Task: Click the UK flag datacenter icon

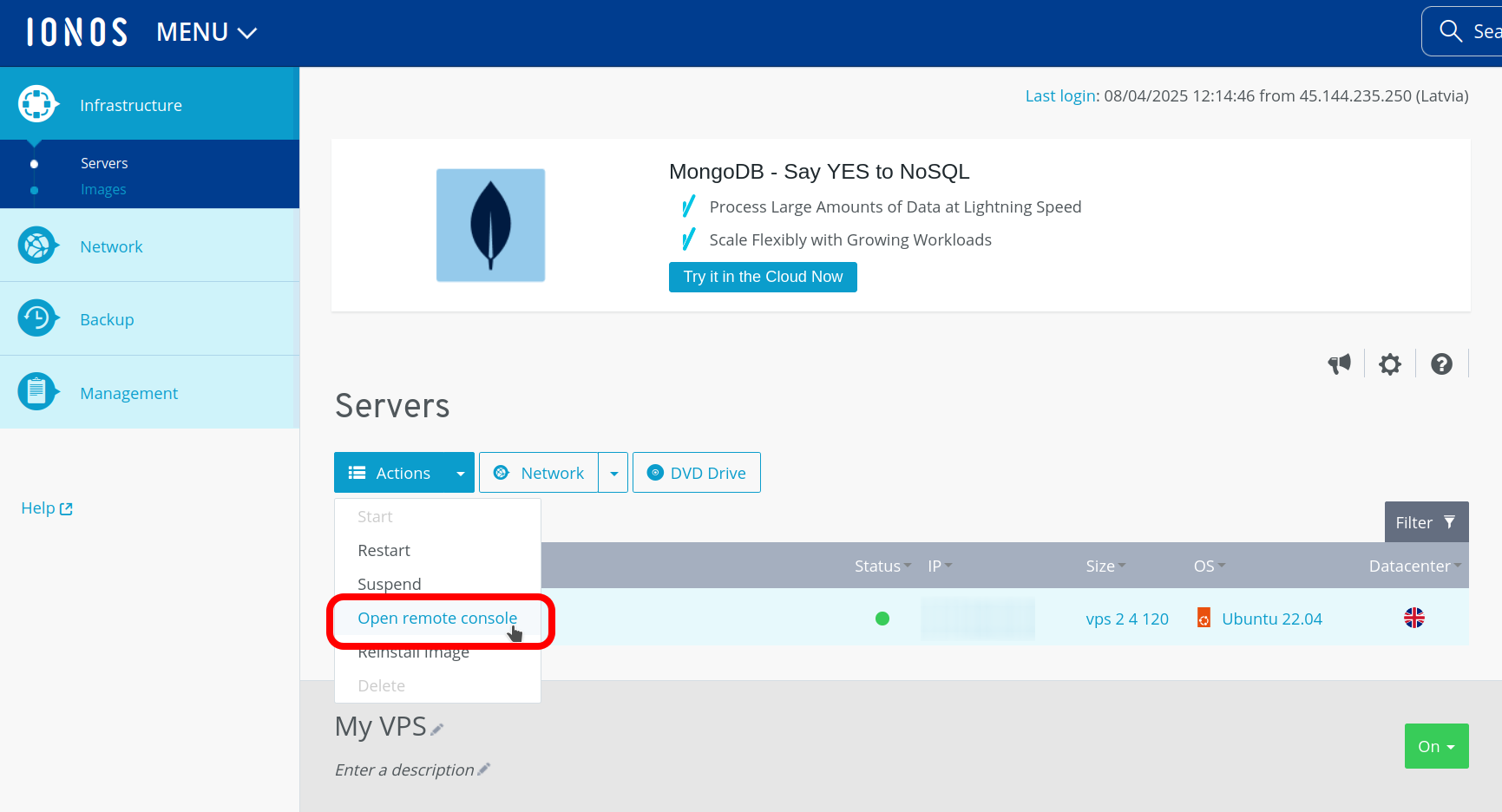Action: tap(1414, 618)
